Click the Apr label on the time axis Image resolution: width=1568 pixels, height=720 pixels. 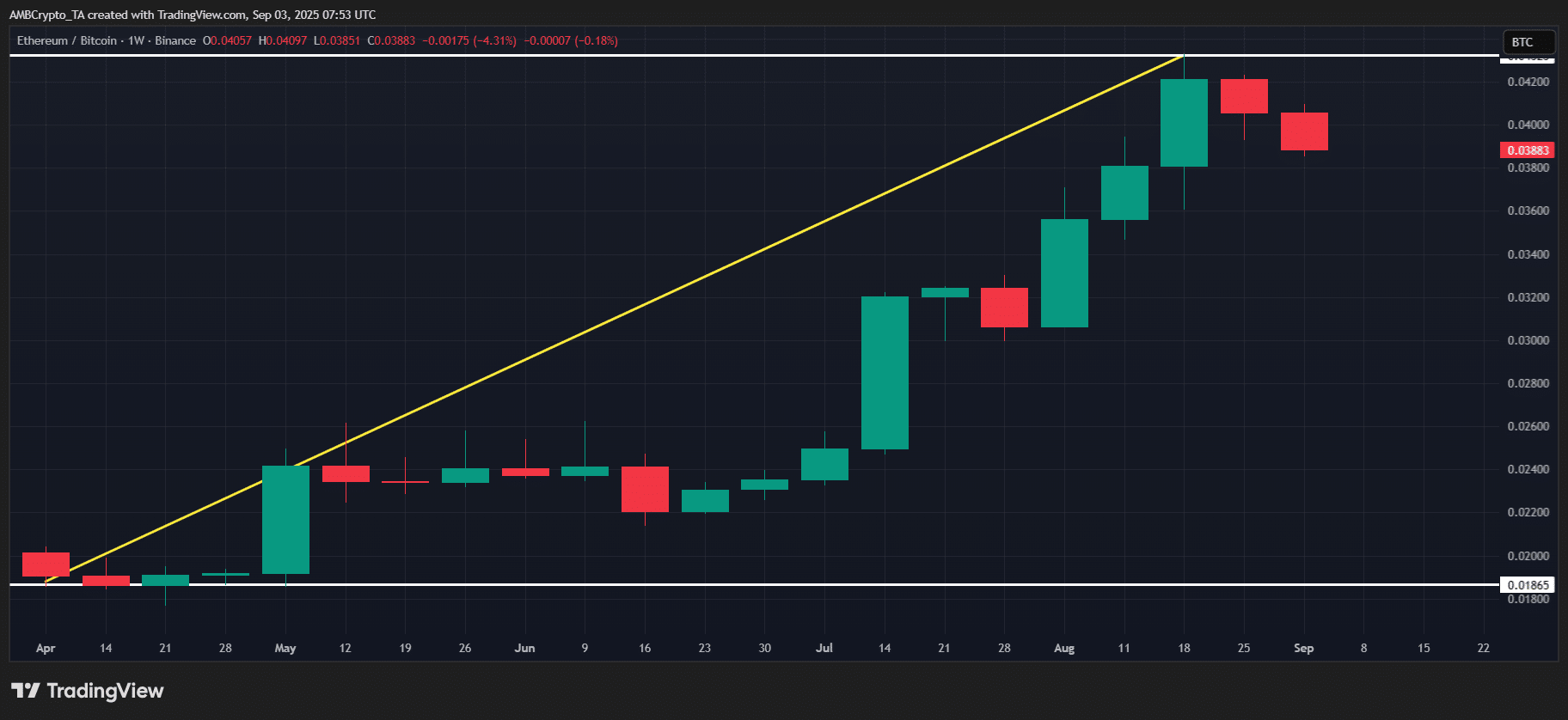46,648
